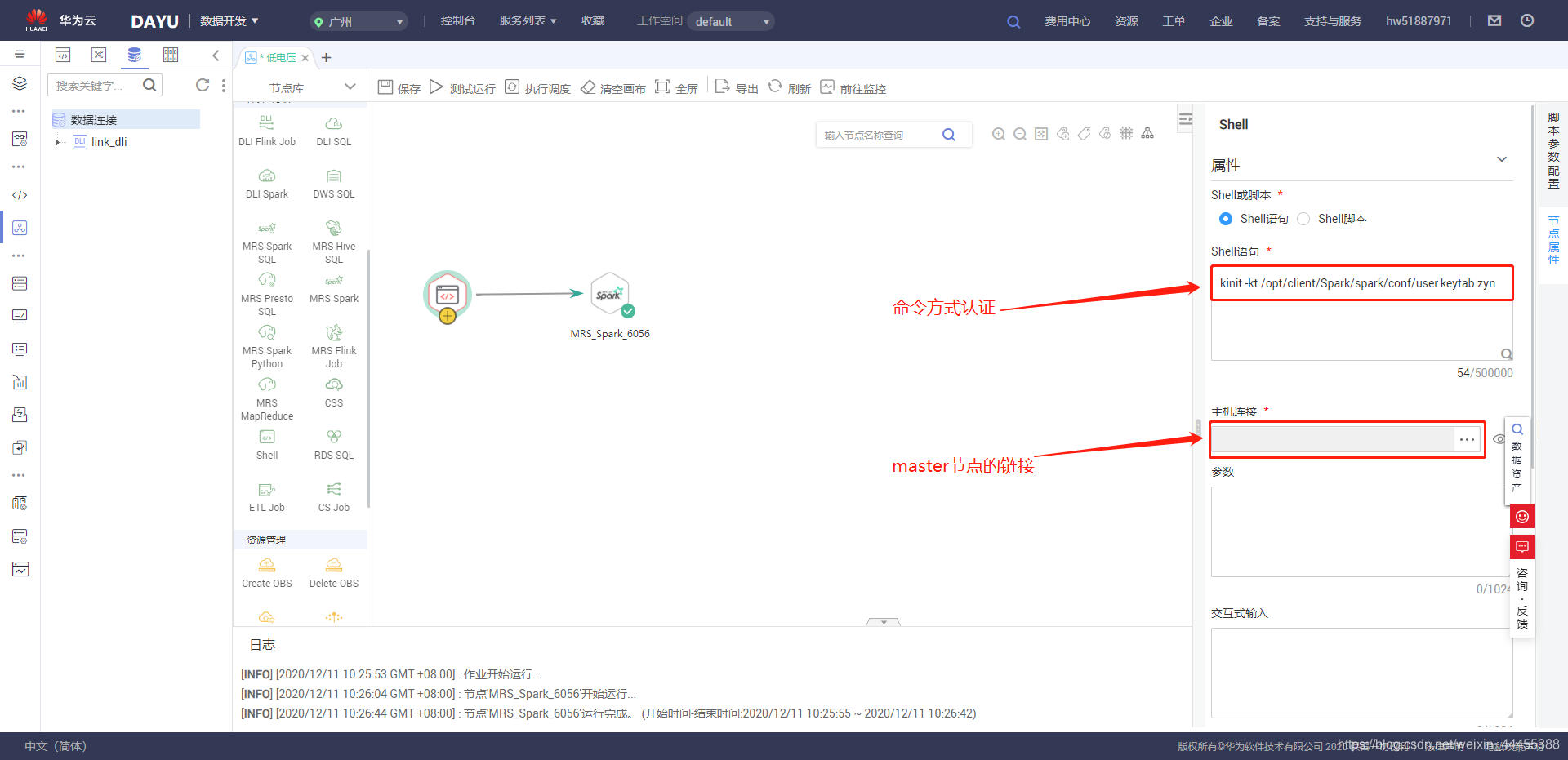This screenshot has width=1568, height=760.
Task: Open the 服务列表 dropdown menu
Action: (x=528, y=20)
